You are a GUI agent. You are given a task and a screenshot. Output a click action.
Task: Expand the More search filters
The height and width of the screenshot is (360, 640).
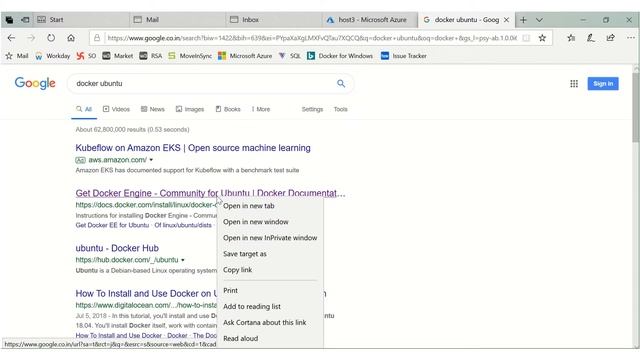click(261, 109)
